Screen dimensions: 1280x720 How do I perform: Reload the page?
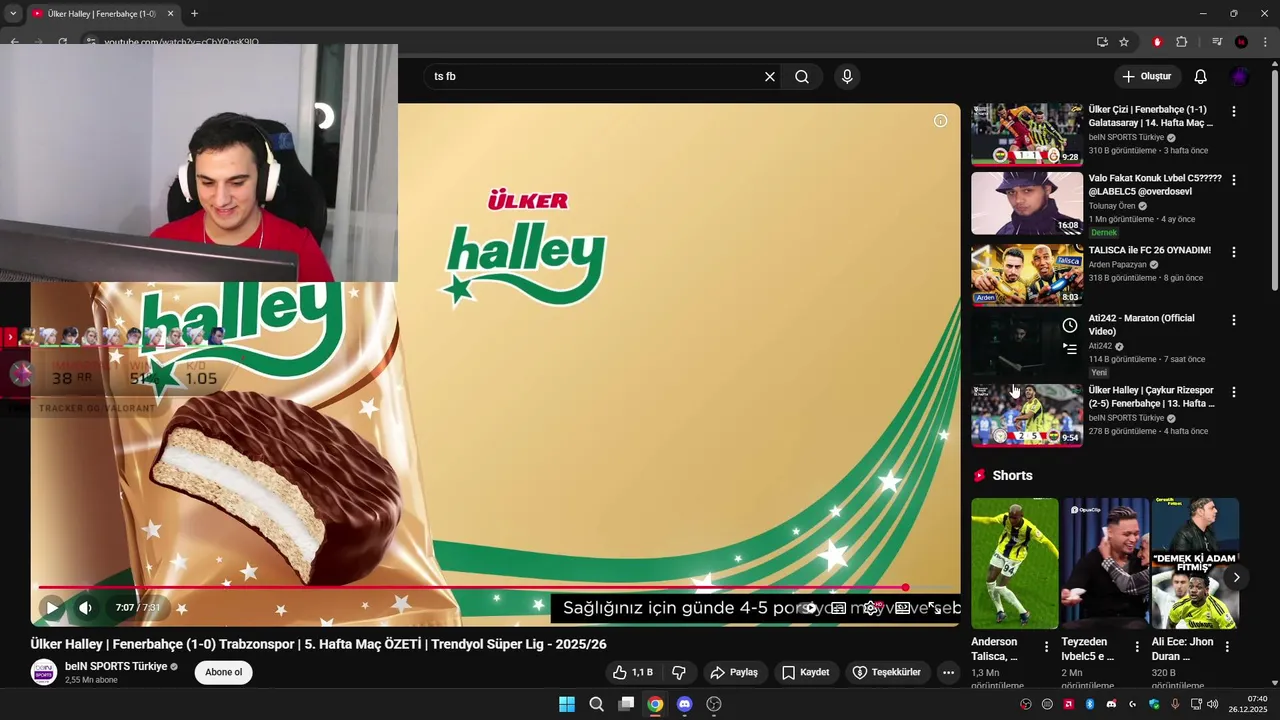point(62,42)
